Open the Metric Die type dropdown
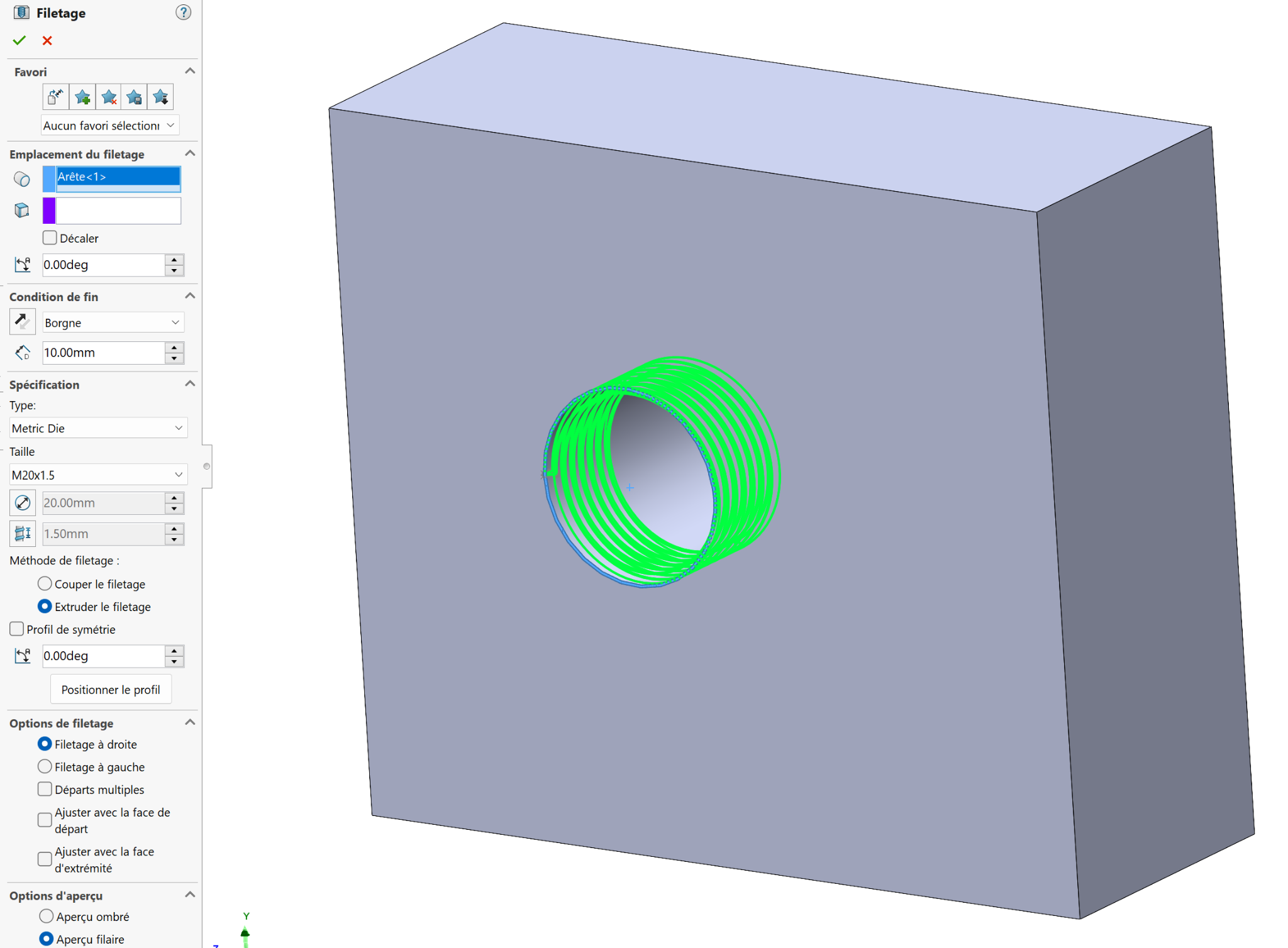Screen dimensions: 1288x948 click(x=98, y=429)
